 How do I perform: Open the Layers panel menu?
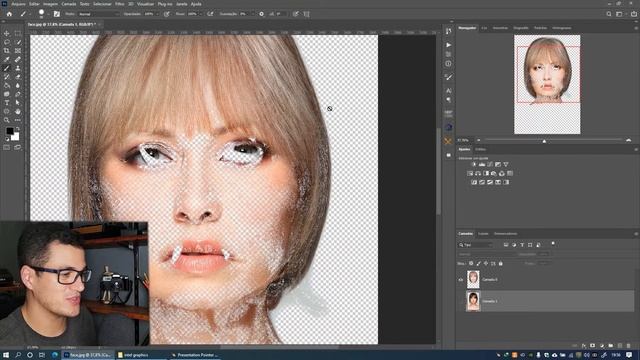click(636, 234)
